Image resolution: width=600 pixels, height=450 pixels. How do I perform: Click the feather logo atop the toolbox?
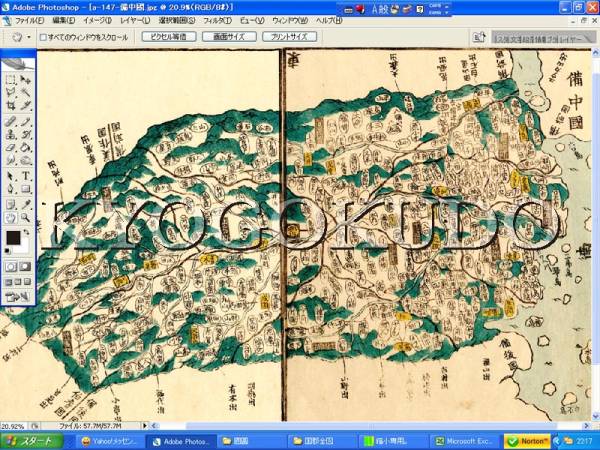[x=18, y=64]
